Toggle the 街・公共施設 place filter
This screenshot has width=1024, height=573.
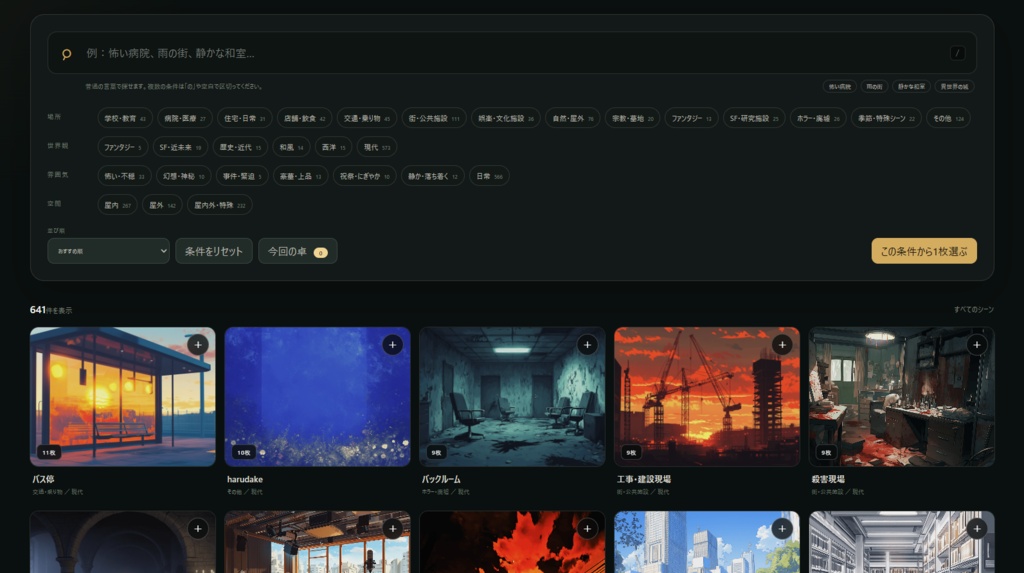434,118
